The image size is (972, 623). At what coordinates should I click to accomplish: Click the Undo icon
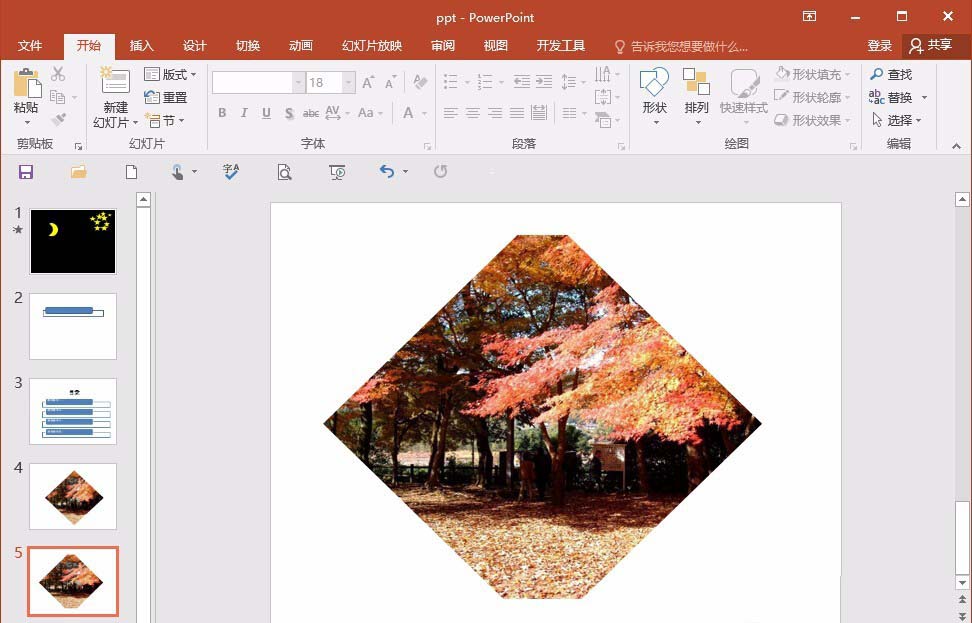388,171
